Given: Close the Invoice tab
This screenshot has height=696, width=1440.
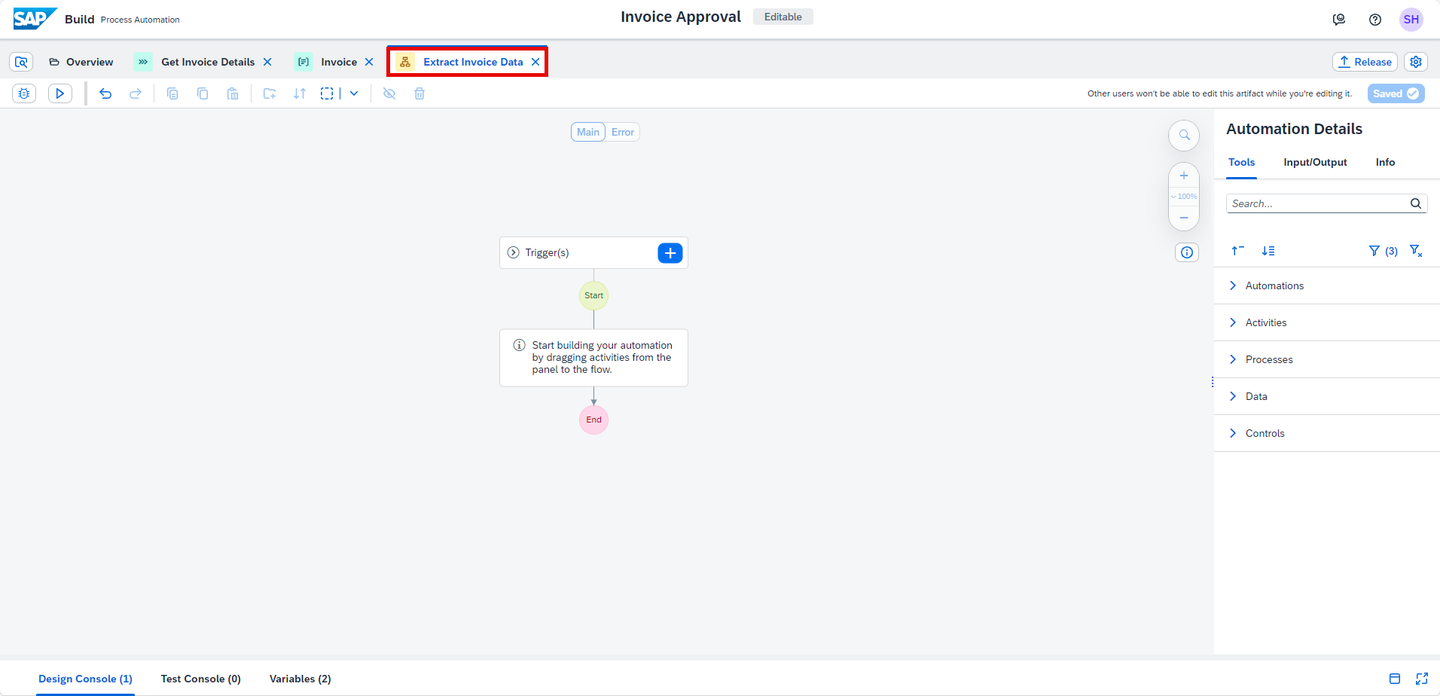Looking at the screenshot, I should click(369, 62).
